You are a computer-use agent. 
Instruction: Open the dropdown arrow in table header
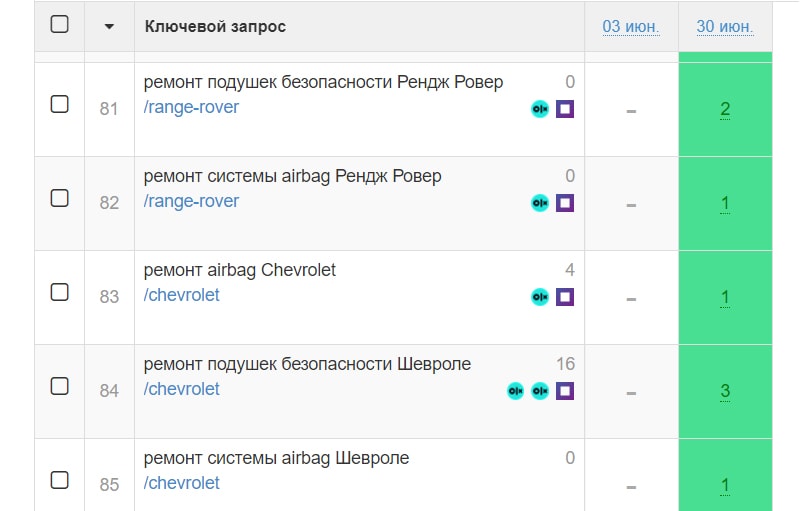(109, 27)
